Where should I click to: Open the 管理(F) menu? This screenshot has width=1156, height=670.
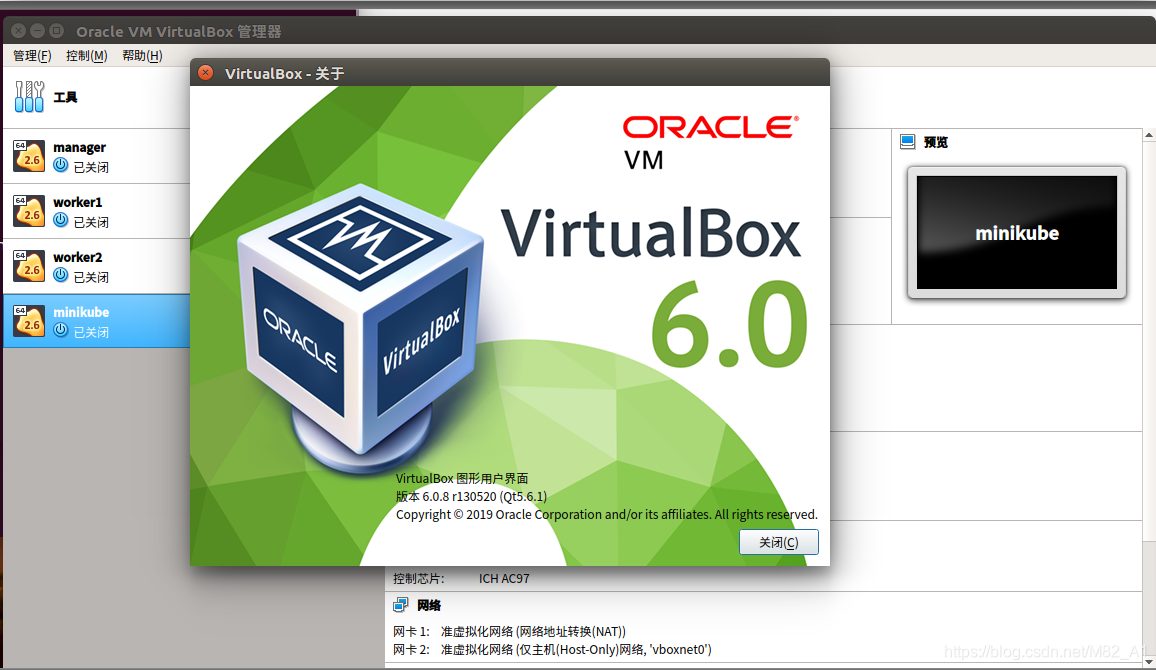pyautogui.click(x=32, y=55)
